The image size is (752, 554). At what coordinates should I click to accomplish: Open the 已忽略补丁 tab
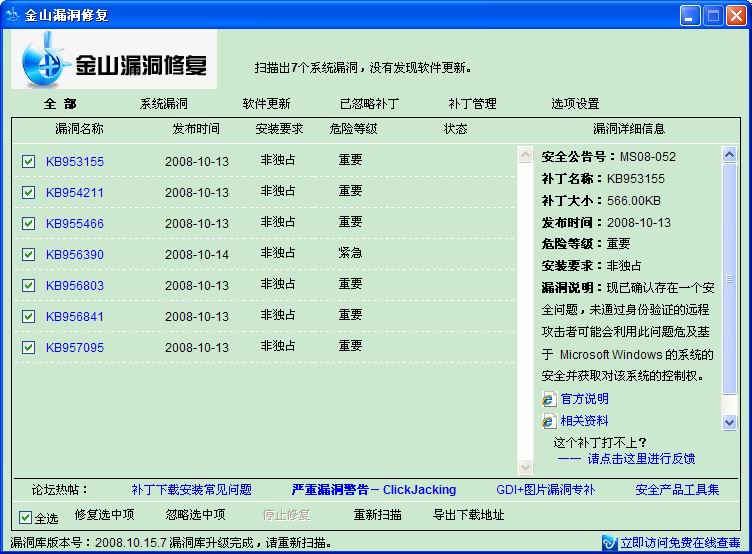pyautogui.click(x=369, y=104)
